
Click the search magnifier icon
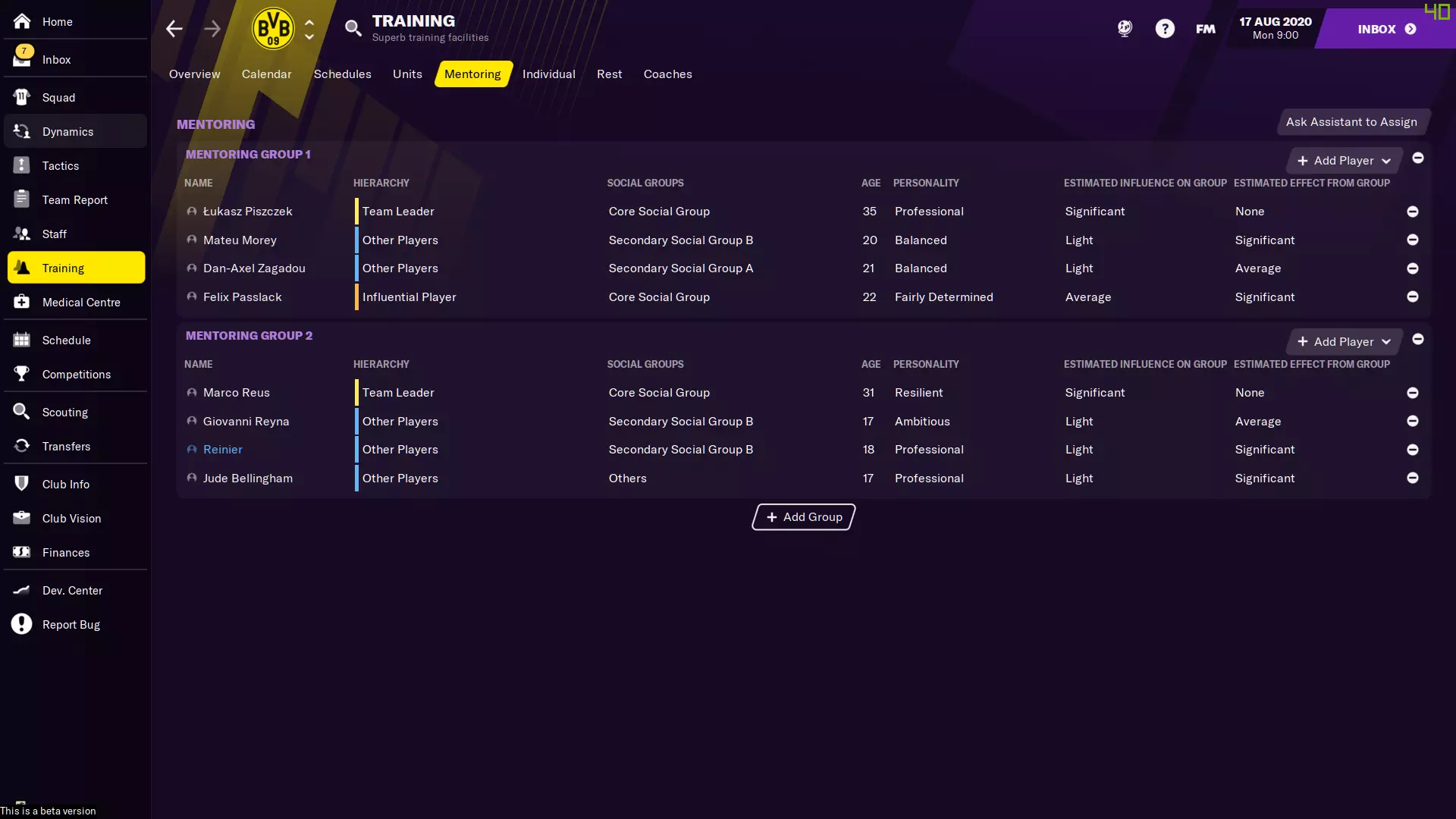point(353,29)
